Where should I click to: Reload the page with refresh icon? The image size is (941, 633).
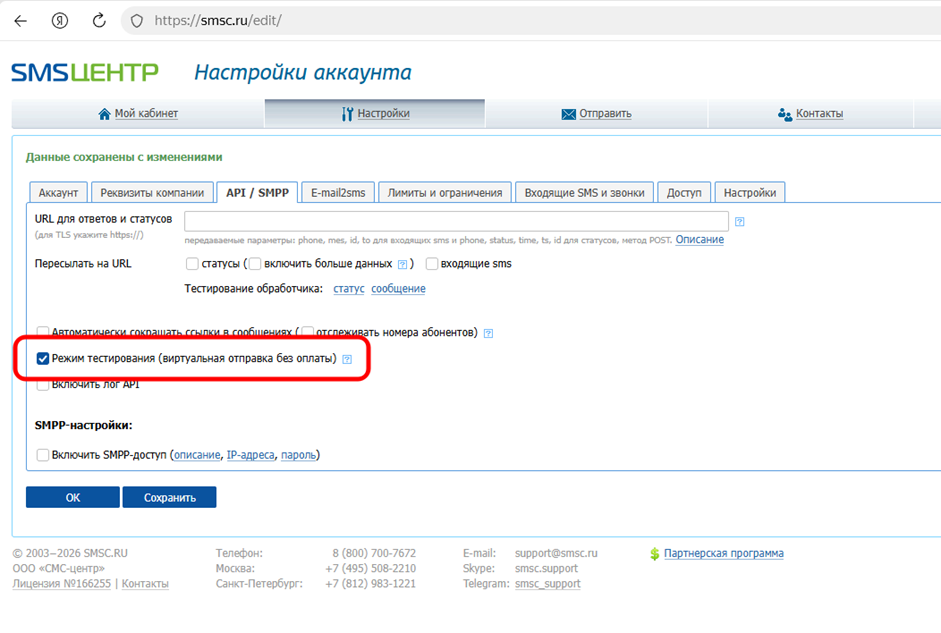pos(99,20)
